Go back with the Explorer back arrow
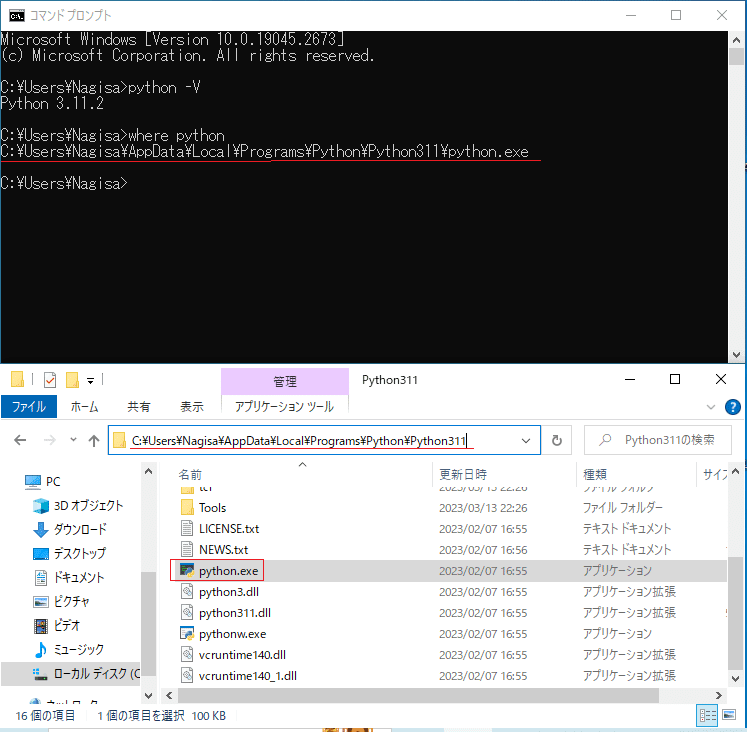Image resolution: width=747 pixels, height=732 pixels. 20,440
